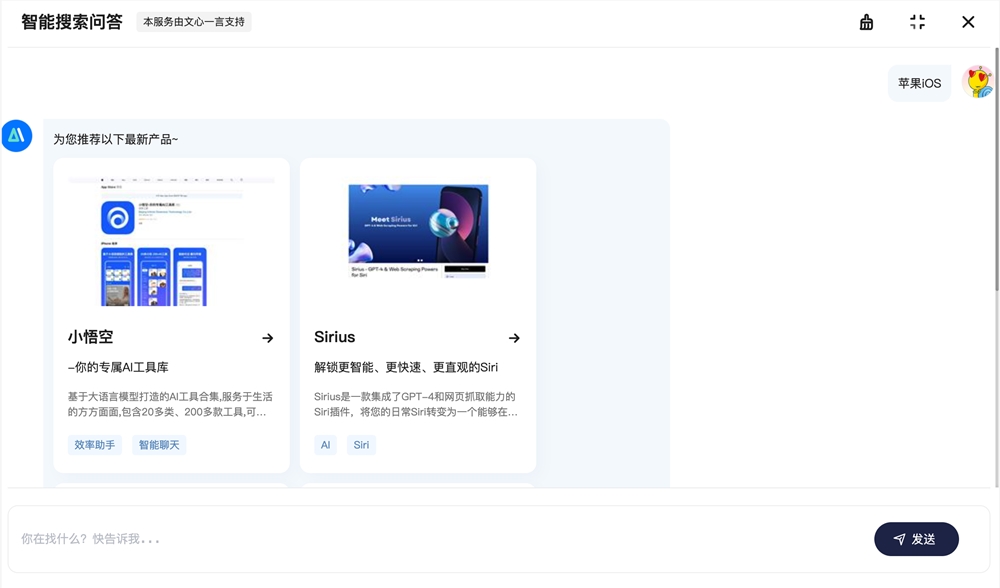Open the 小悟空 product title link
1000x588 pixels.
tap(88, 337)
